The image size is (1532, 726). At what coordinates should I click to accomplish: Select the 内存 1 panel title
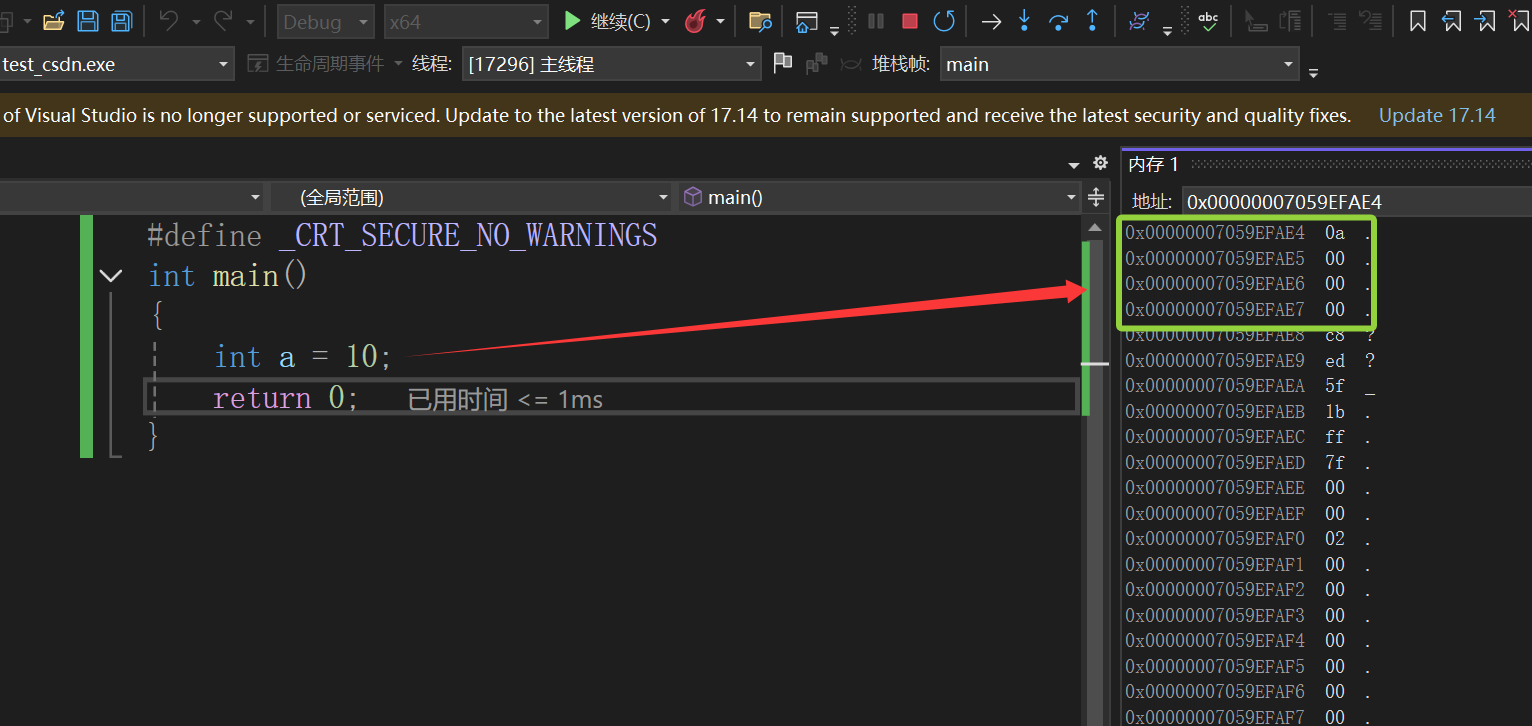tap(1153, 164)
